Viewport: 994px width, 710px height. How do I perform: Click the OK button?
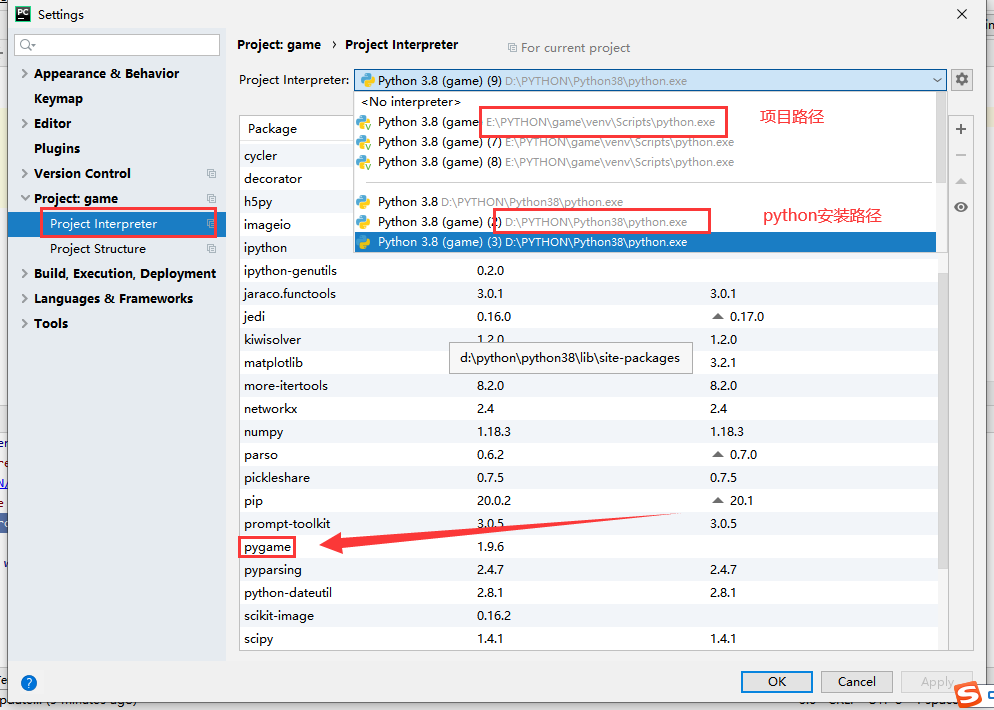point(776,681)
